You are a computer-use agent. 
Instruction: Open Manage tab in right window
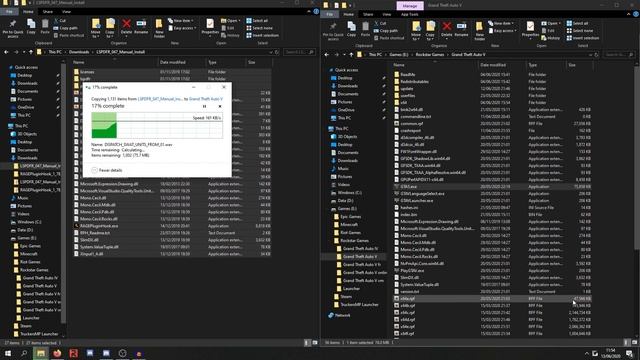(410, 6)
